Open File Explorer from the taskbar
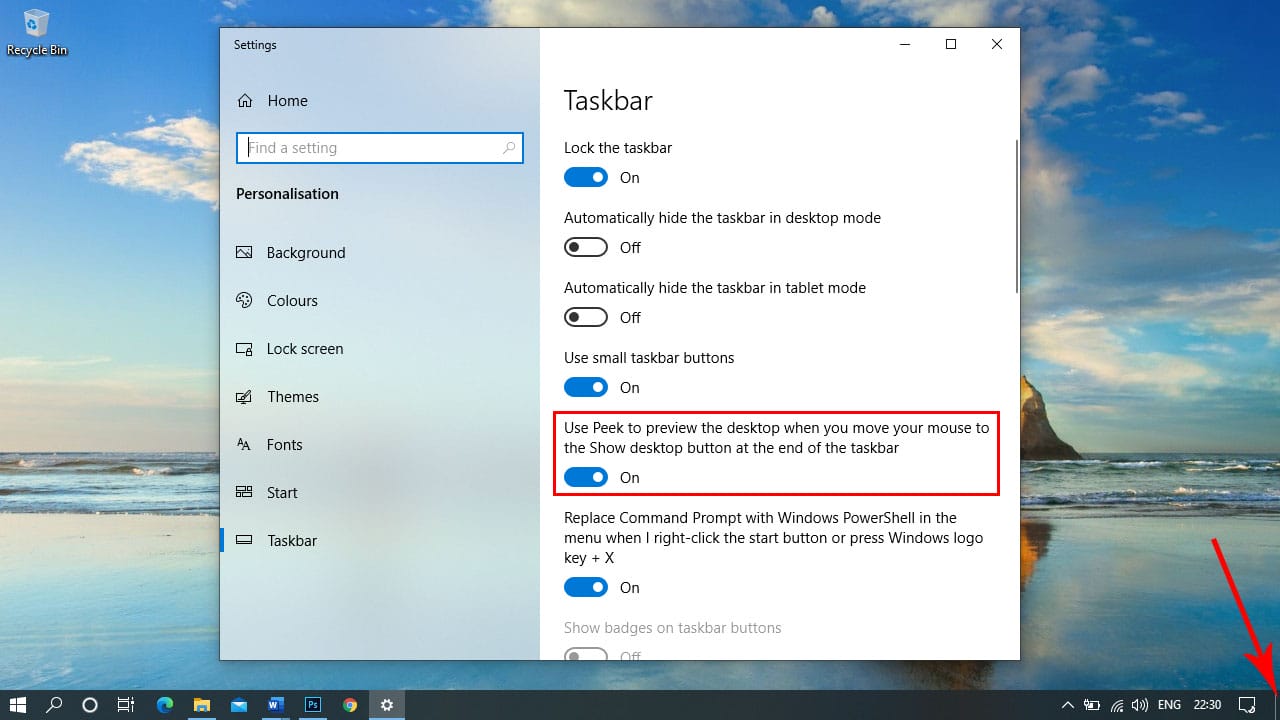This screenshot has height=720, width=1280. pos(201,705)
